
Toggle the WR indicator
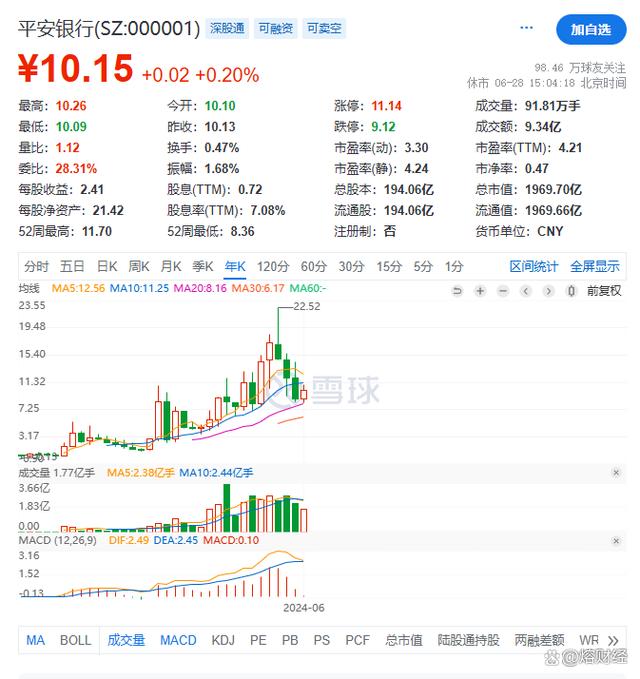(589, 640)
